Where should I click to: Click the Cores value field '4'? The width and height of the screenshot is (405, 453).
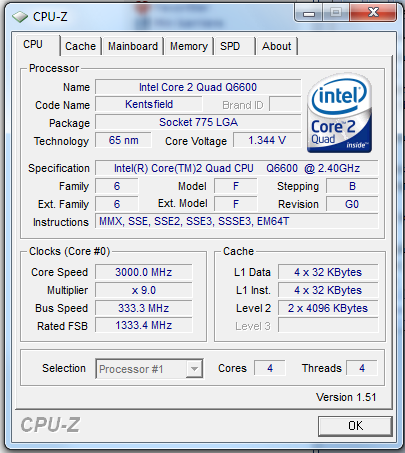pyautogui.click(x=270, y=368)
